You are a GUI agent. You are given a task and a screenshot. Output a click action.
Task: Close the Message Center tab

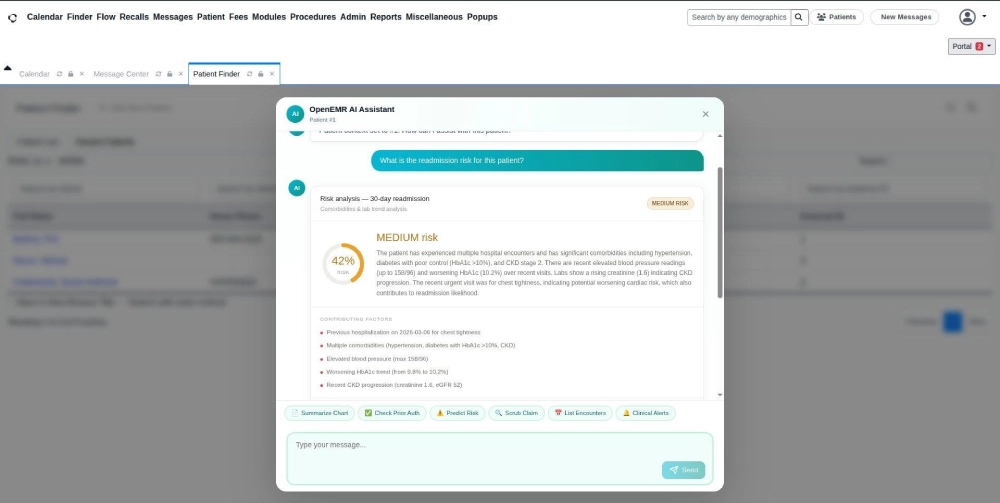[x=180, y=74]
